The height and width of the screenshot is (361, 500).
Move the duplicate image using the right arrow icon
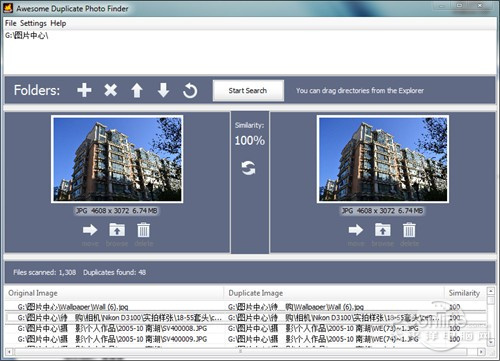click(356, 230)
